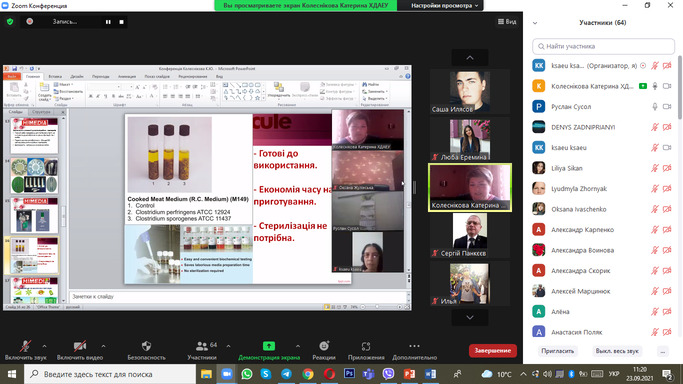683x384 pixels.
Task: Show next video tiles with down chevron
Action: click(470, 317)
